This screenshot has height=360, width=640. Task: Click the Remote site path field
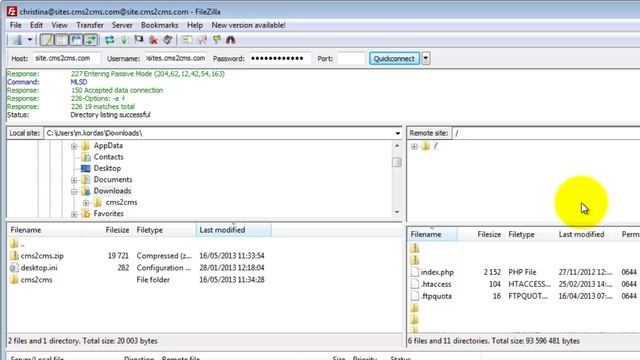(546, 133)
